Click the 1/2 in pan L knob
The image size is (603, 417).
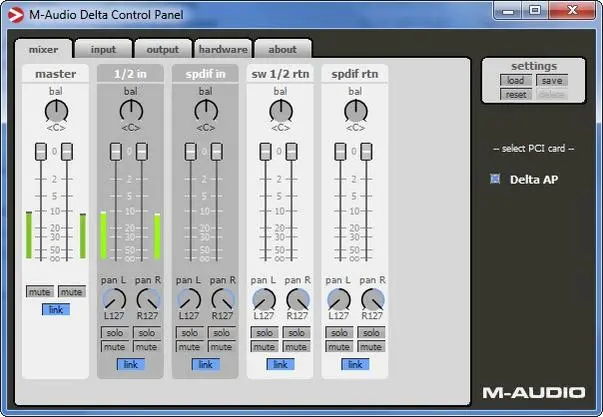coord(114,300)
